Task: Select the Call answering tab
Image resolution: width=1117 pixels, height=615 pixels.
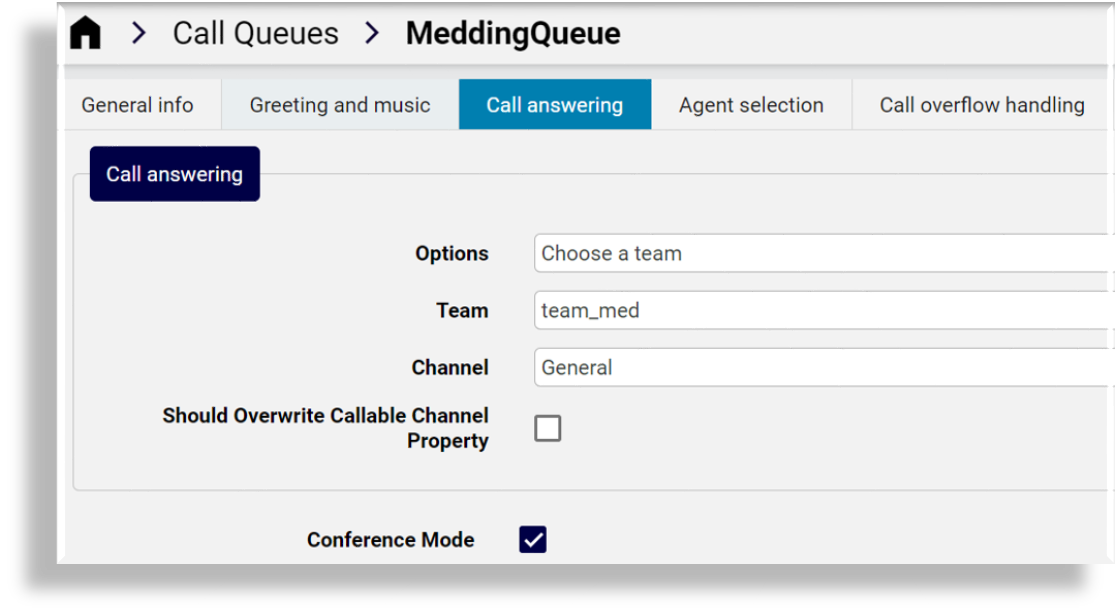Action: (554, 104)
